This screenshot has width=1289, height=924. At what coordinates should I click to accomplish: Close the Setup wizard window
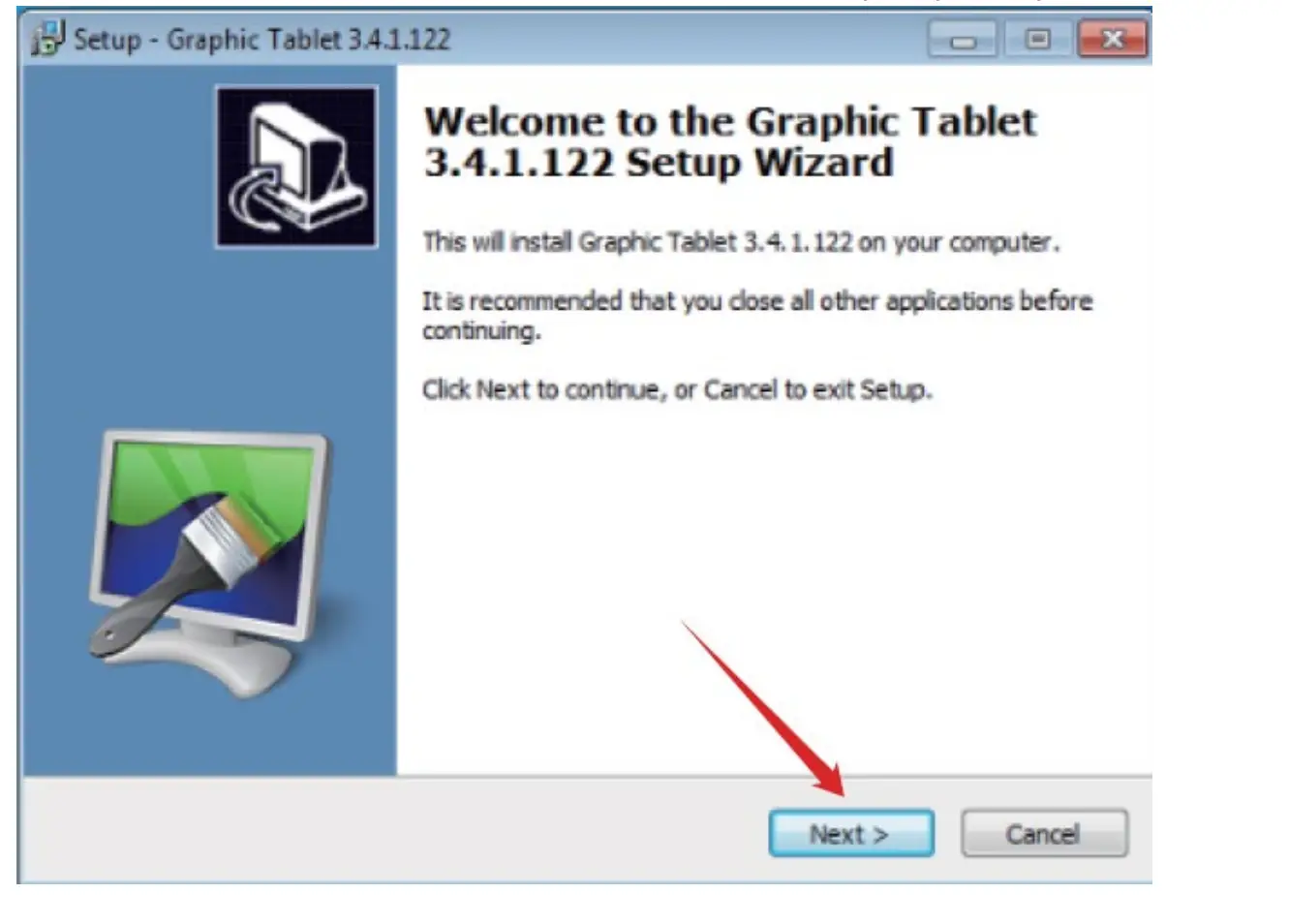click(x=1113, y=40)
